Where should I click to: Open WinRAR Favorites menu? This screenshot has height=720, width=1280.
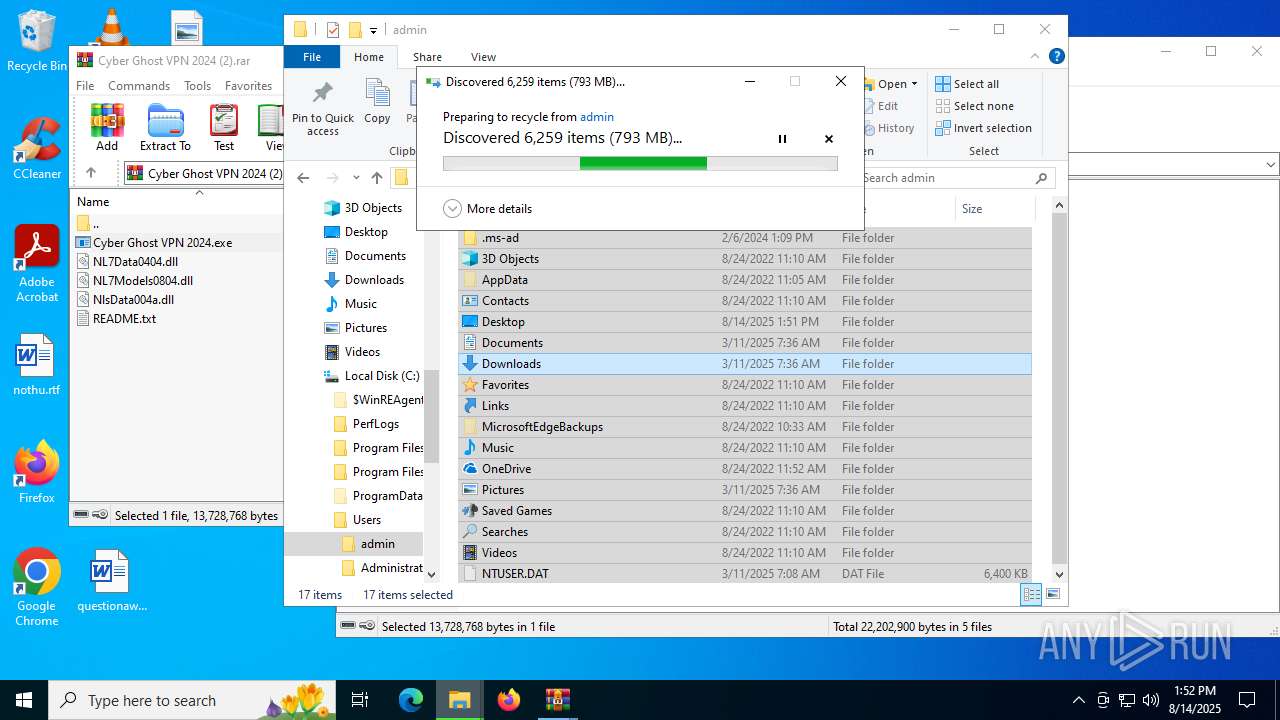[248, 86]
